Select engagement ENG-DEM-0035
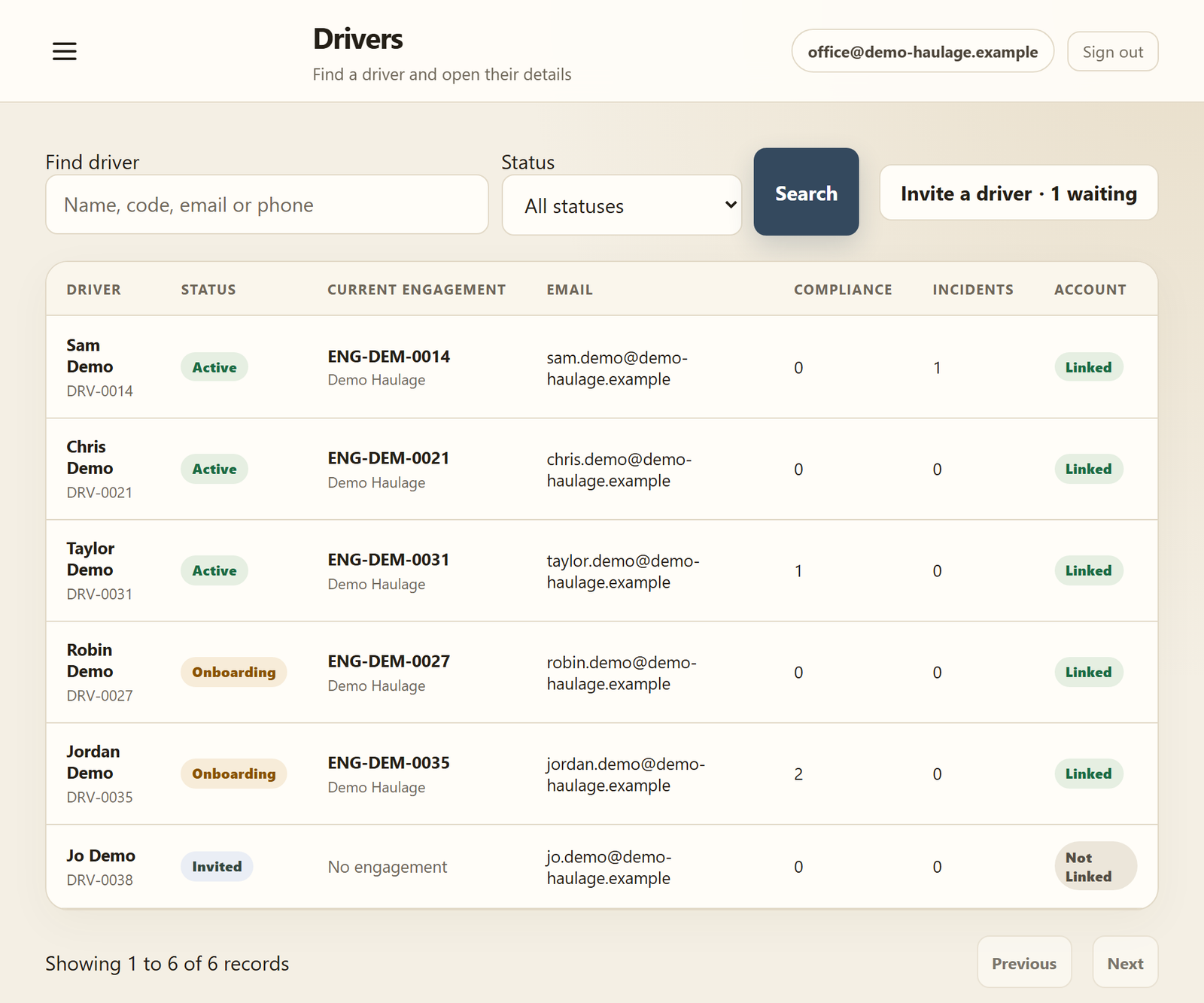Screen dimensions: 1204x1003 (x=388, y=763)
